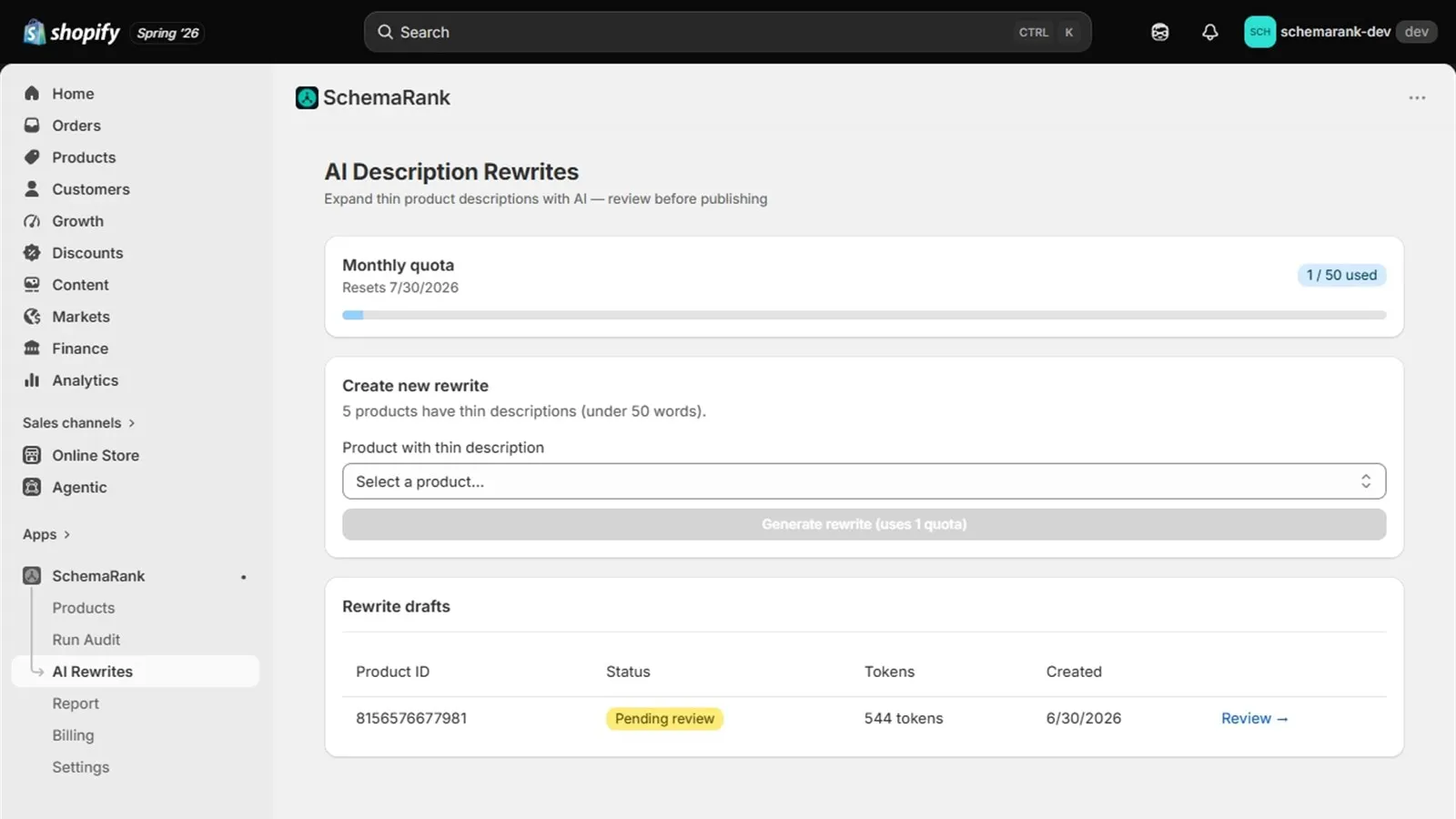Open Online Store sales channel
1456x819 pixels.
(96, 455)
